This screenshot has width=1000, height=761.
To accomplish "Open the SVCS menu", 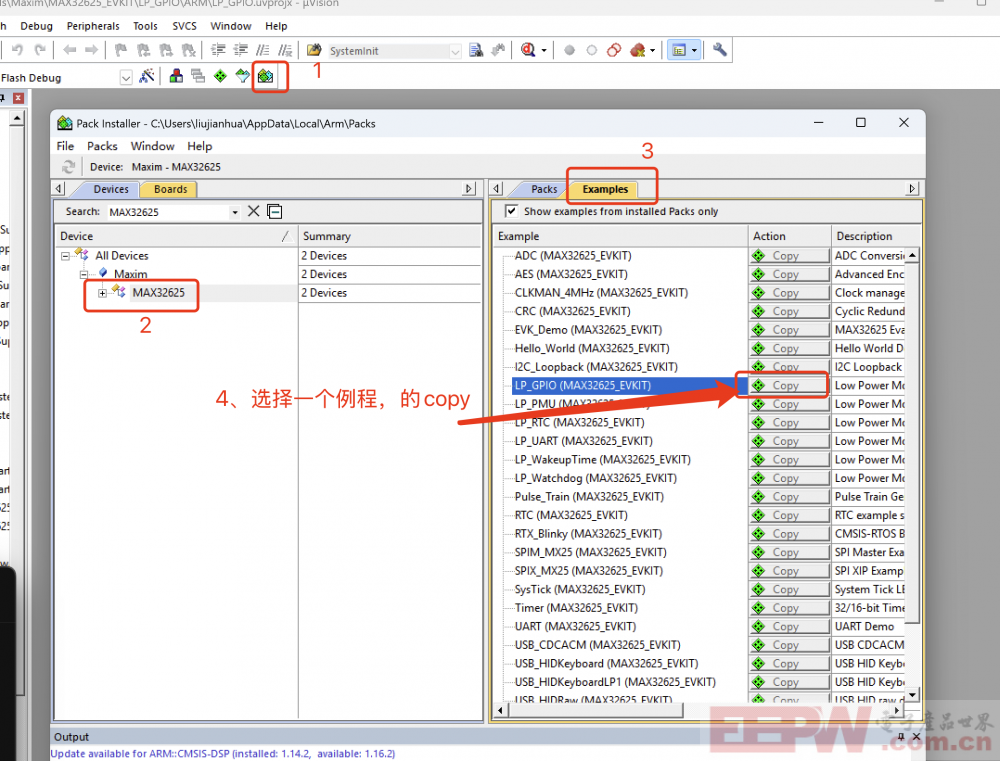I will click(x=184, y=26).
